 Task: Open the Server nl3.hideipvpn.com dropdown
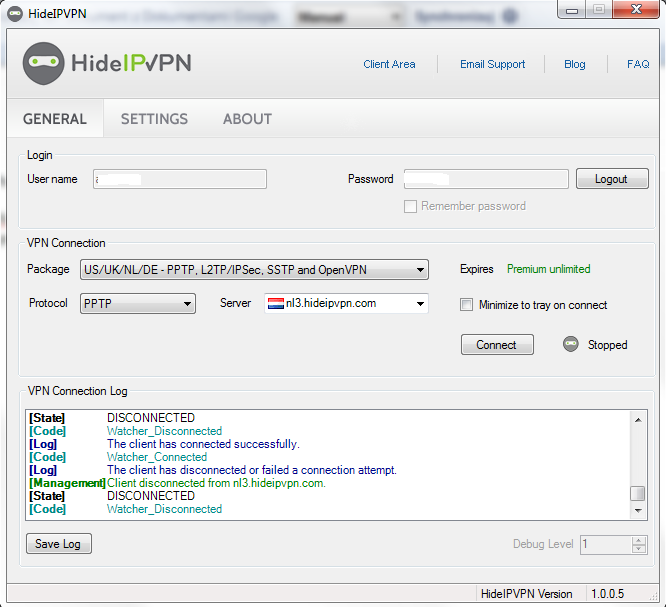346,303
